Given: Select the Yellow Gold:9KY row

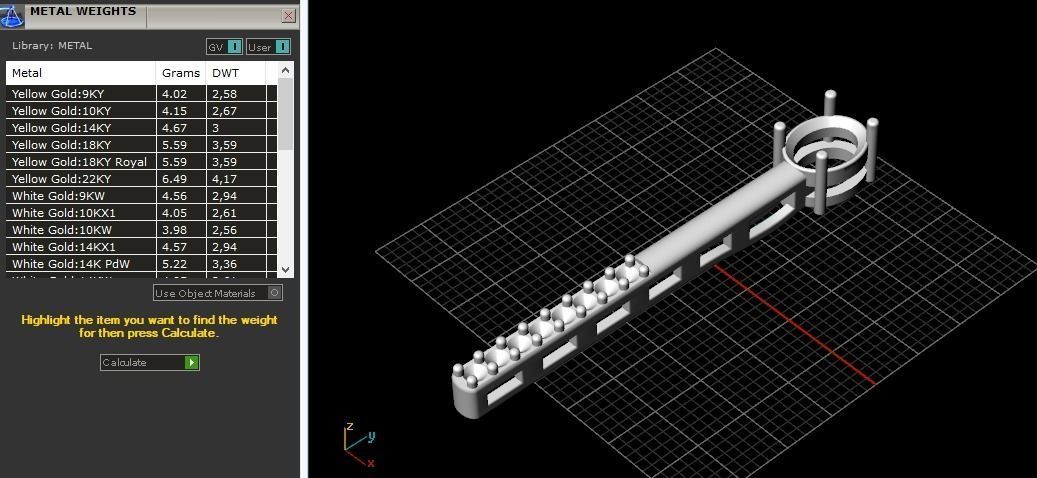Looking at the screenshot, I should (x=142, y=94).
